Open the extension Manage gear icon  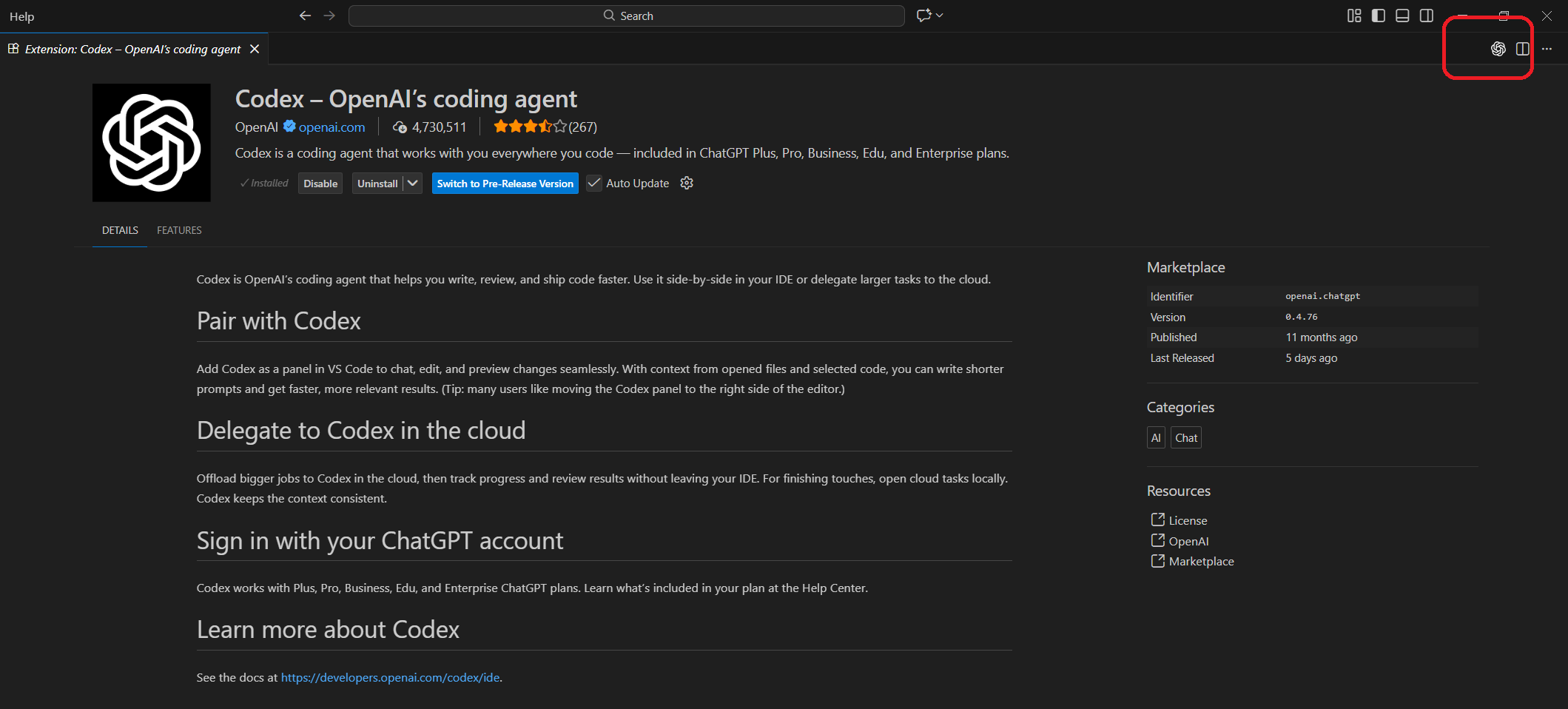click(687, 183)
